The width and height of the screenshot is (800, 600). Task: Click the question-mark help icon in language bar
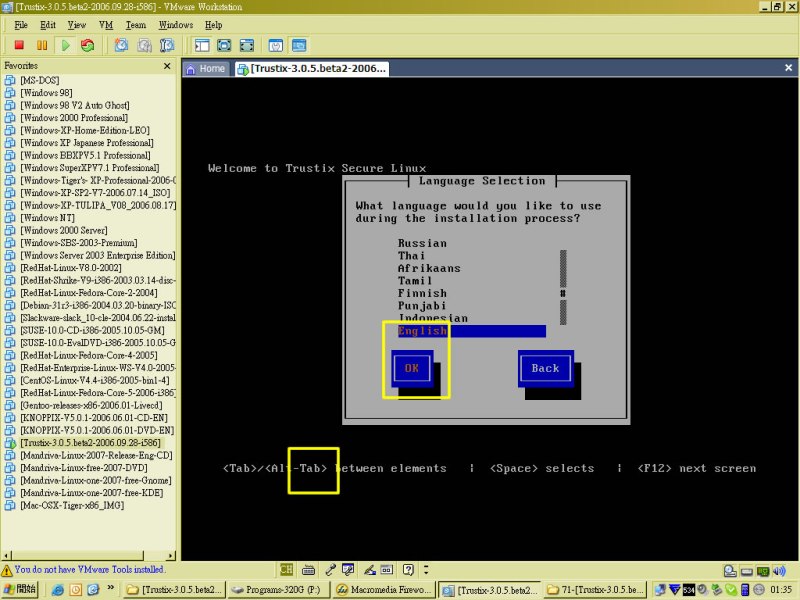click(408, 569)
